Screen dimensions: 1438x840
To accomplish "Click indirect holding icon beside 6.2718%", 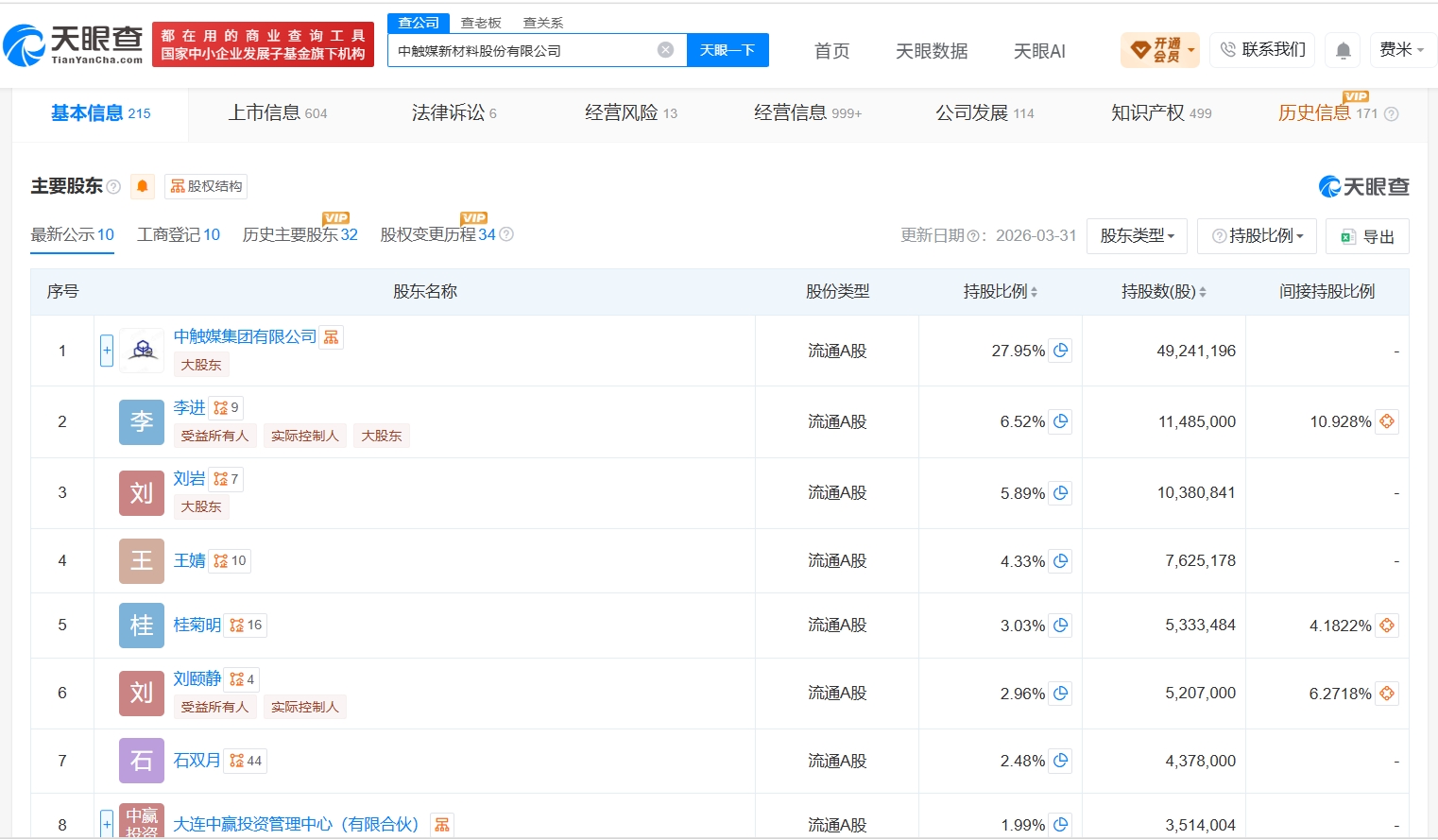I will 1387,694.
